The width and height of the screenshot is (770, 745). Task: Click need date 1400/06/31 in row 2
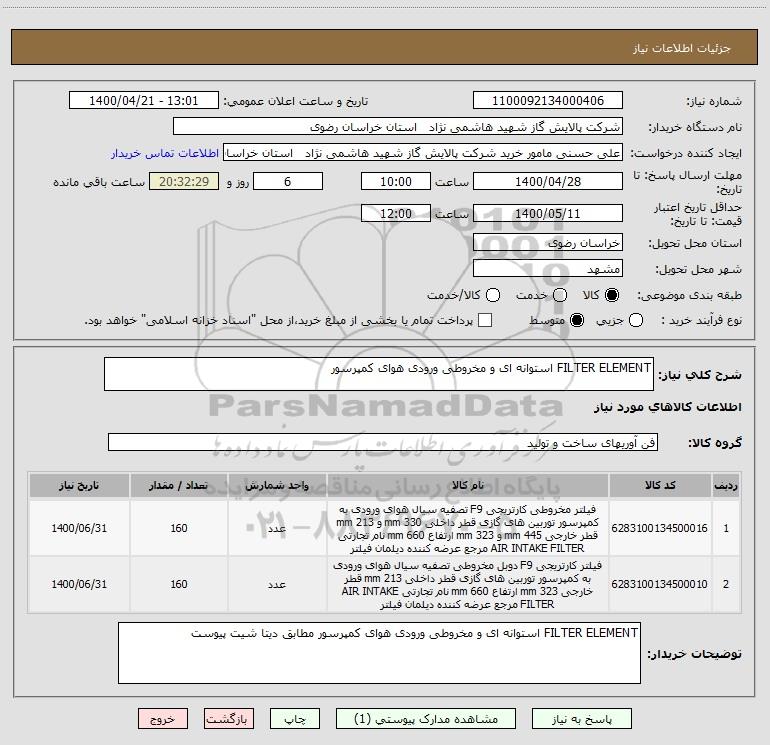(79, 584)
